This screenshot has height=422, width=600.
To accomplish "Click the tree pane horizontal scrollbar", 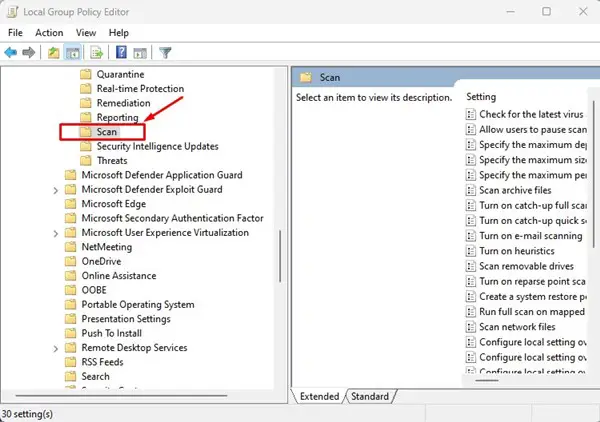I will 121,395.
